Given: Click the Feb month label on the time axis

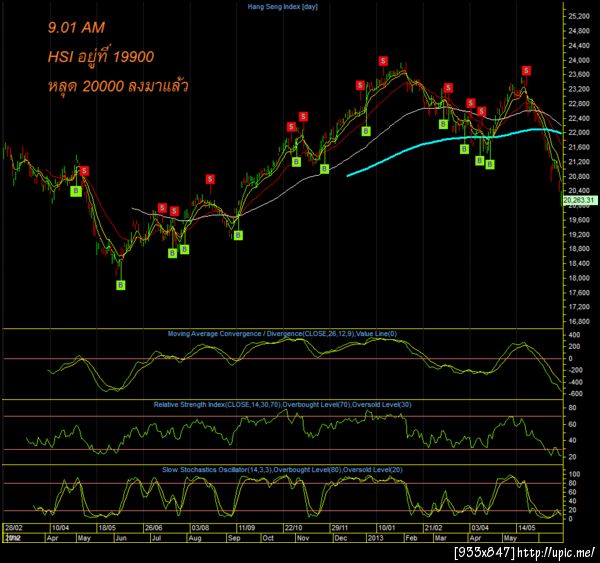Looking at the screenshot, I should point(411,538).
